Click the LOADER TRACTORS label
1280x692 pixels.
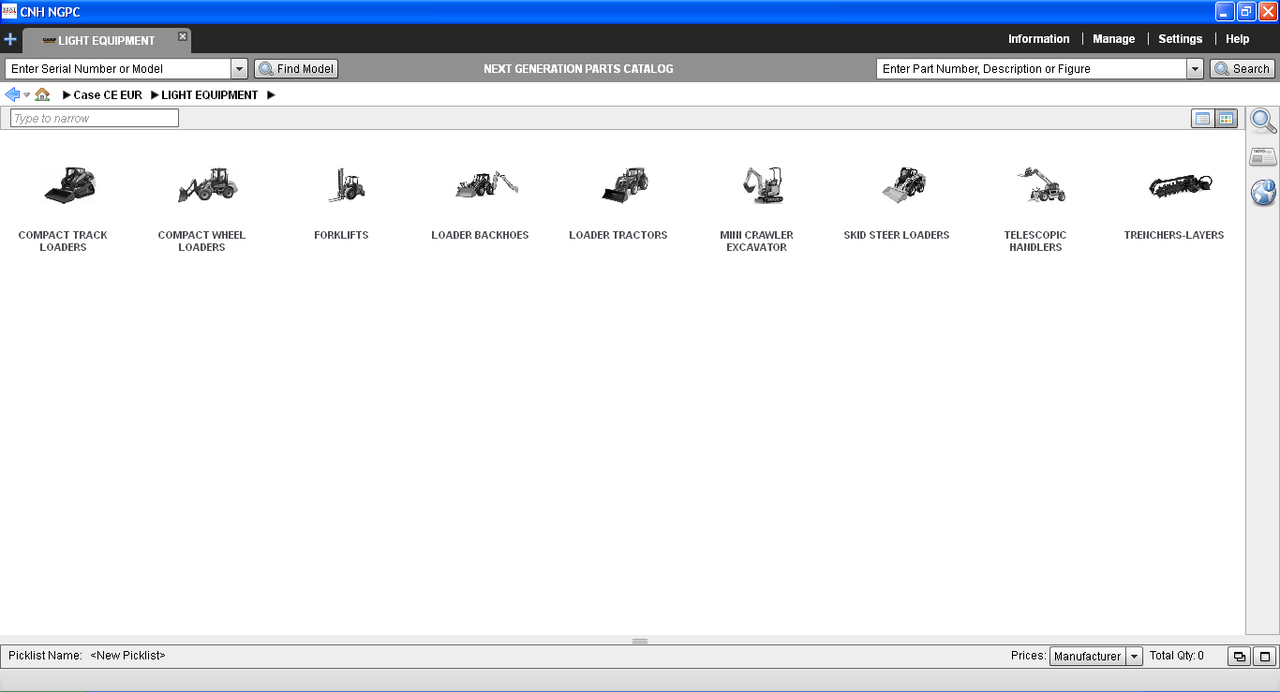click(x=618, y=235)
